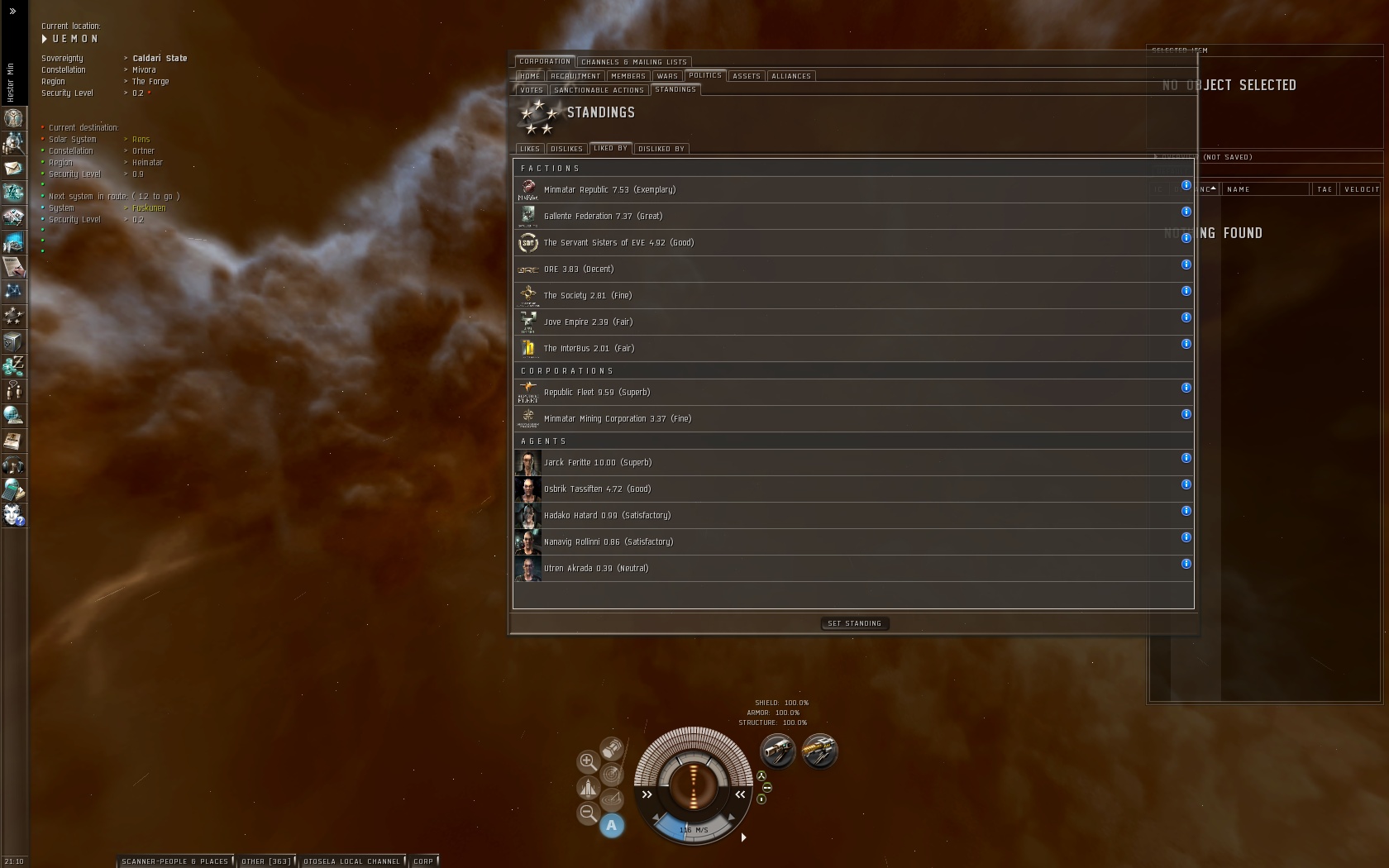
Task: Expand the sidebar with double-chevron arrow
Action: tap(12, 11)
